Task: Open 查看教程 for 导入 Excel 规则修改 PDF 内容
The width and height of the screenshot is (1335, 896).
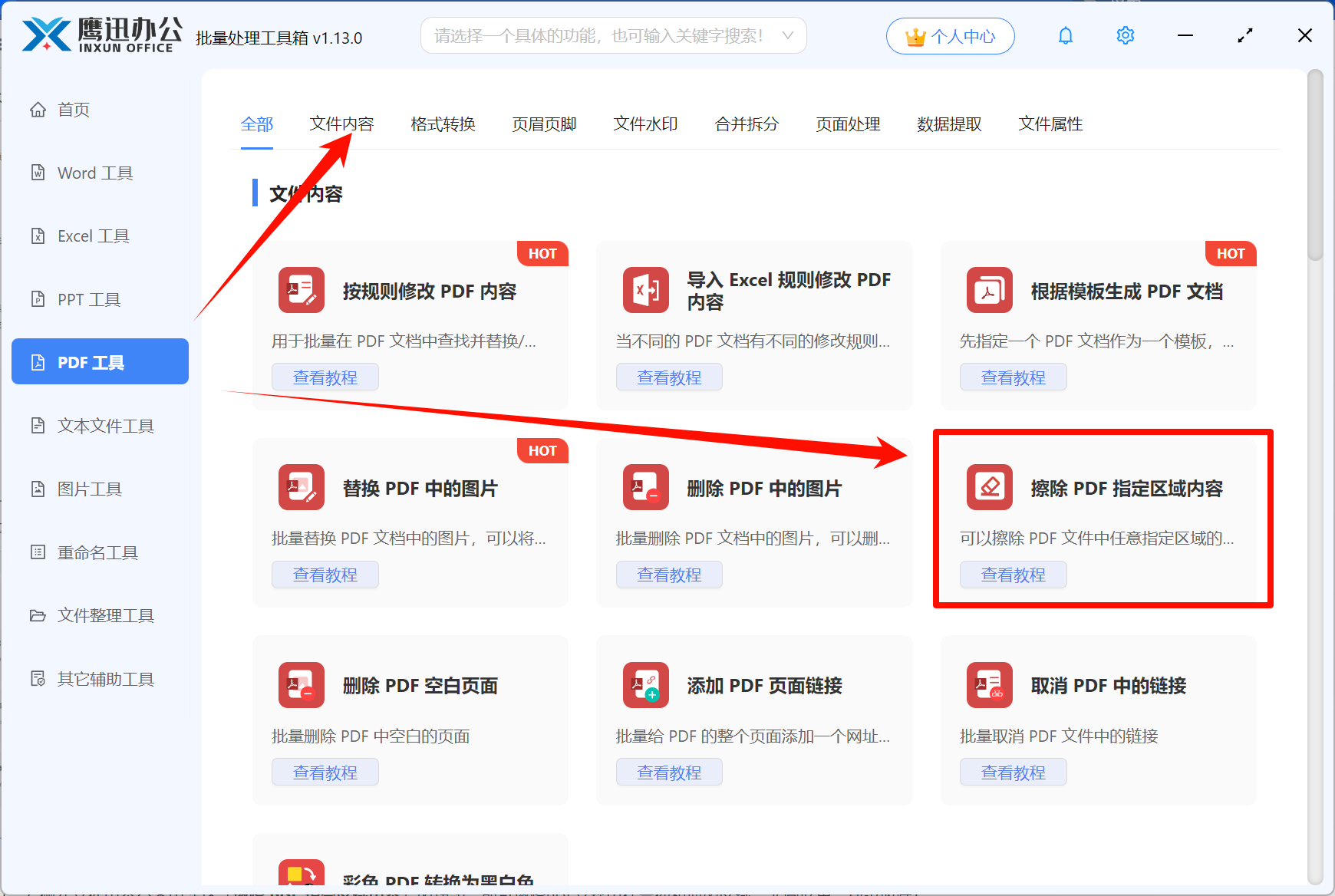Action: (x=668, y=377)
